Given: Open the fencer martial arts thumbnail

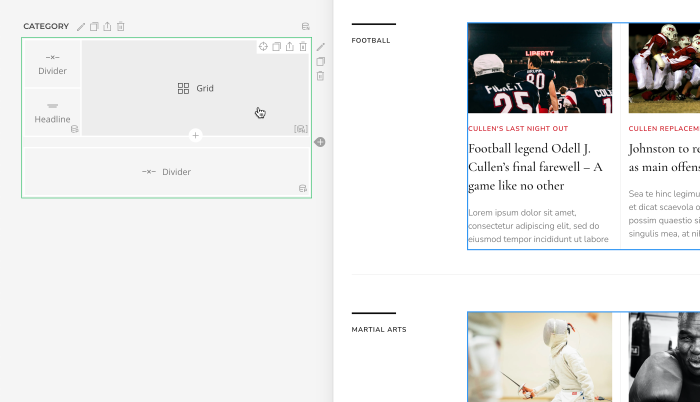Looking at the screenshot, I should [x=540, y=357].
